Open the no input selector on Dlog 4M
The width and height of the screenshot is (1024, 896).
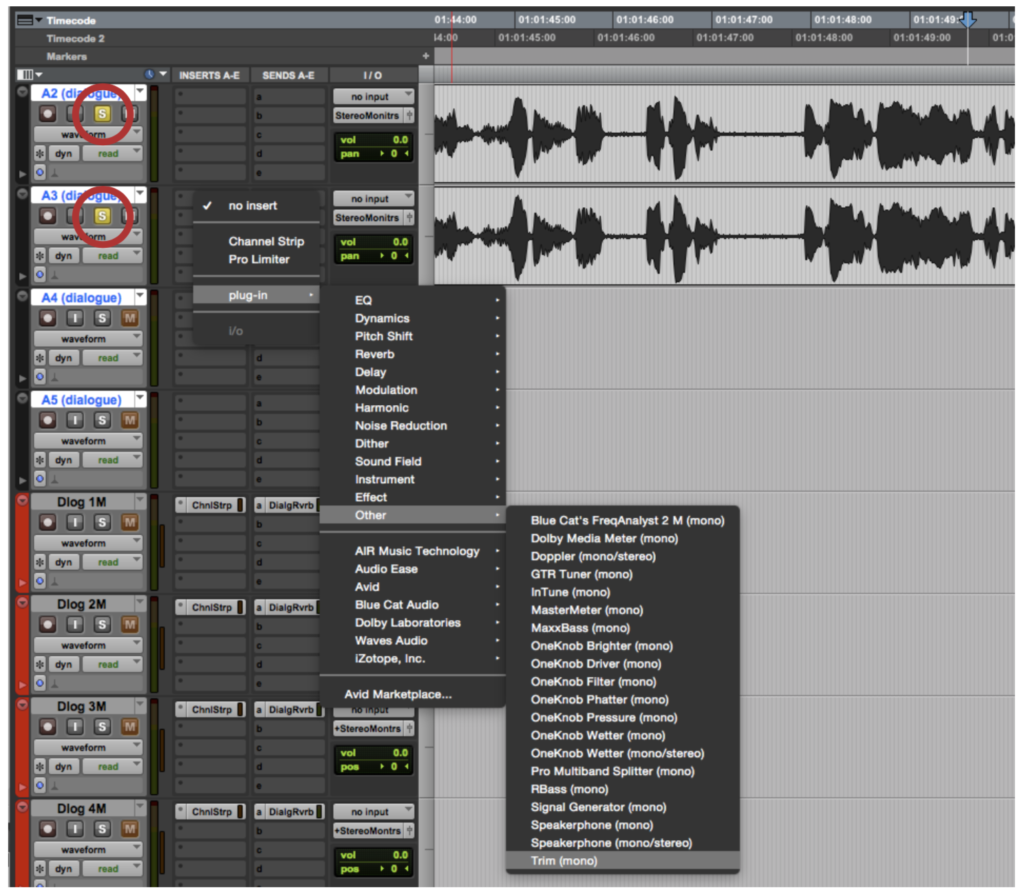point(374,812)
